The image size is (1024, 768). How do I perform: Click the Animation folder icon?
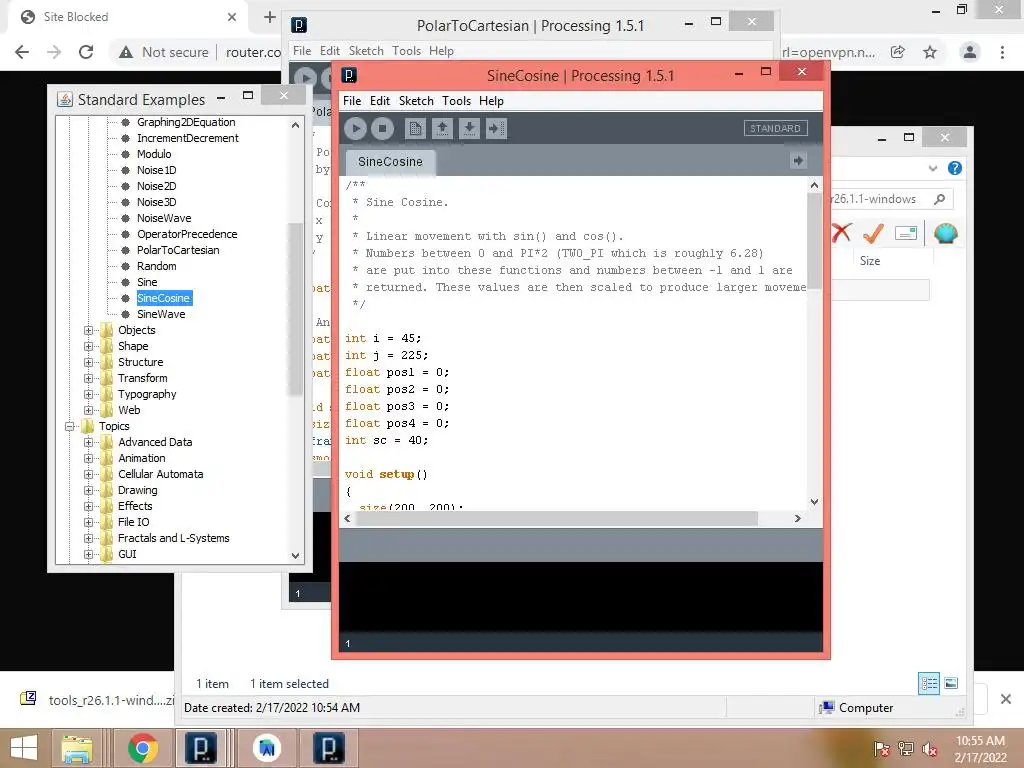[106, 458]
